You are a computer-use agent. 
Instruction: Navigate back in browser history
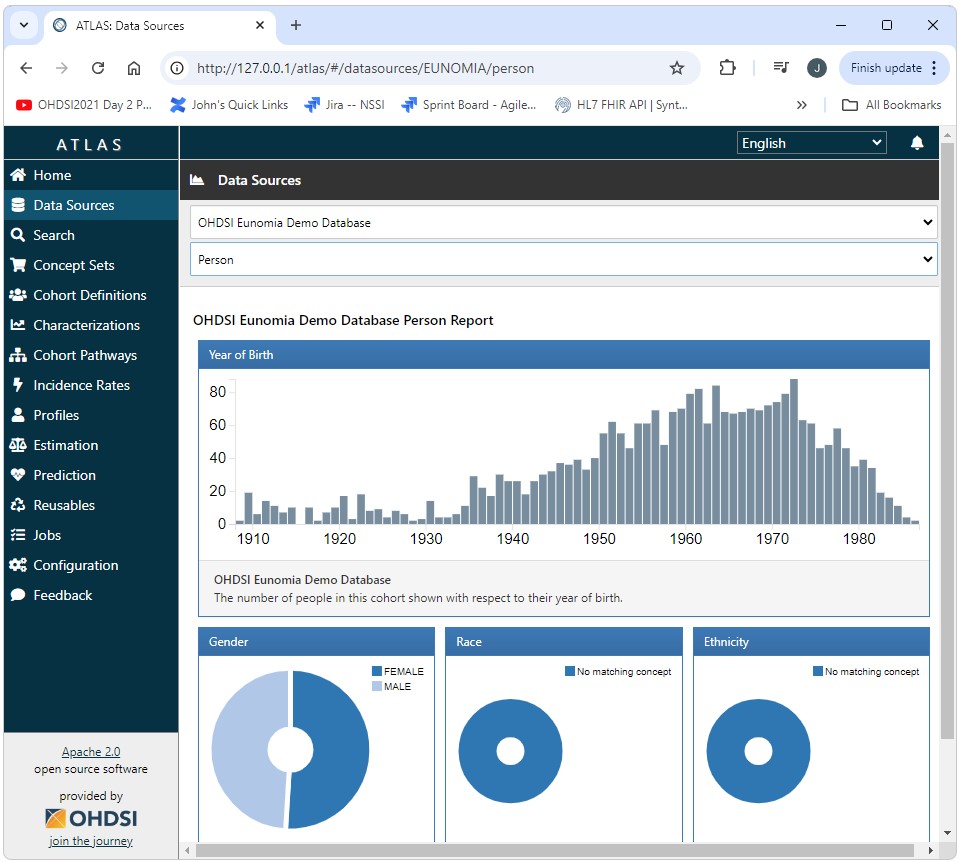[x=26, y=68]
